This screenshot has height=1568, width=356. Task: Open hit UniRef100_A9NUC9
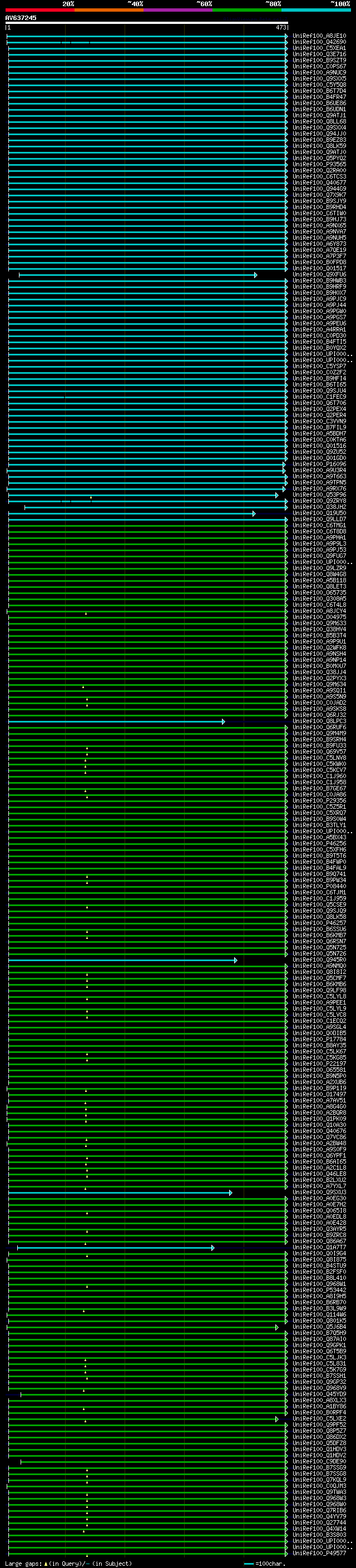tap(319, 72)
